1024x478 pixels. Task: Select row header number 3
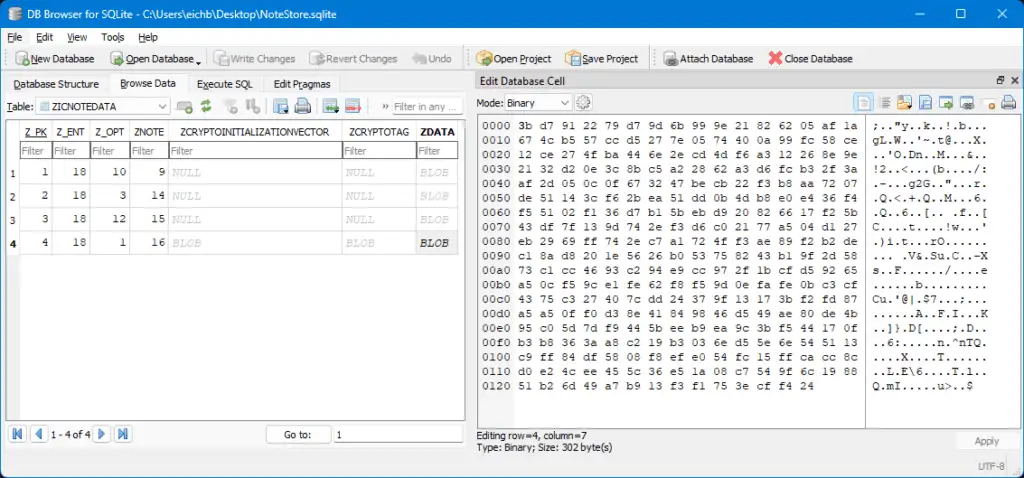13,220
